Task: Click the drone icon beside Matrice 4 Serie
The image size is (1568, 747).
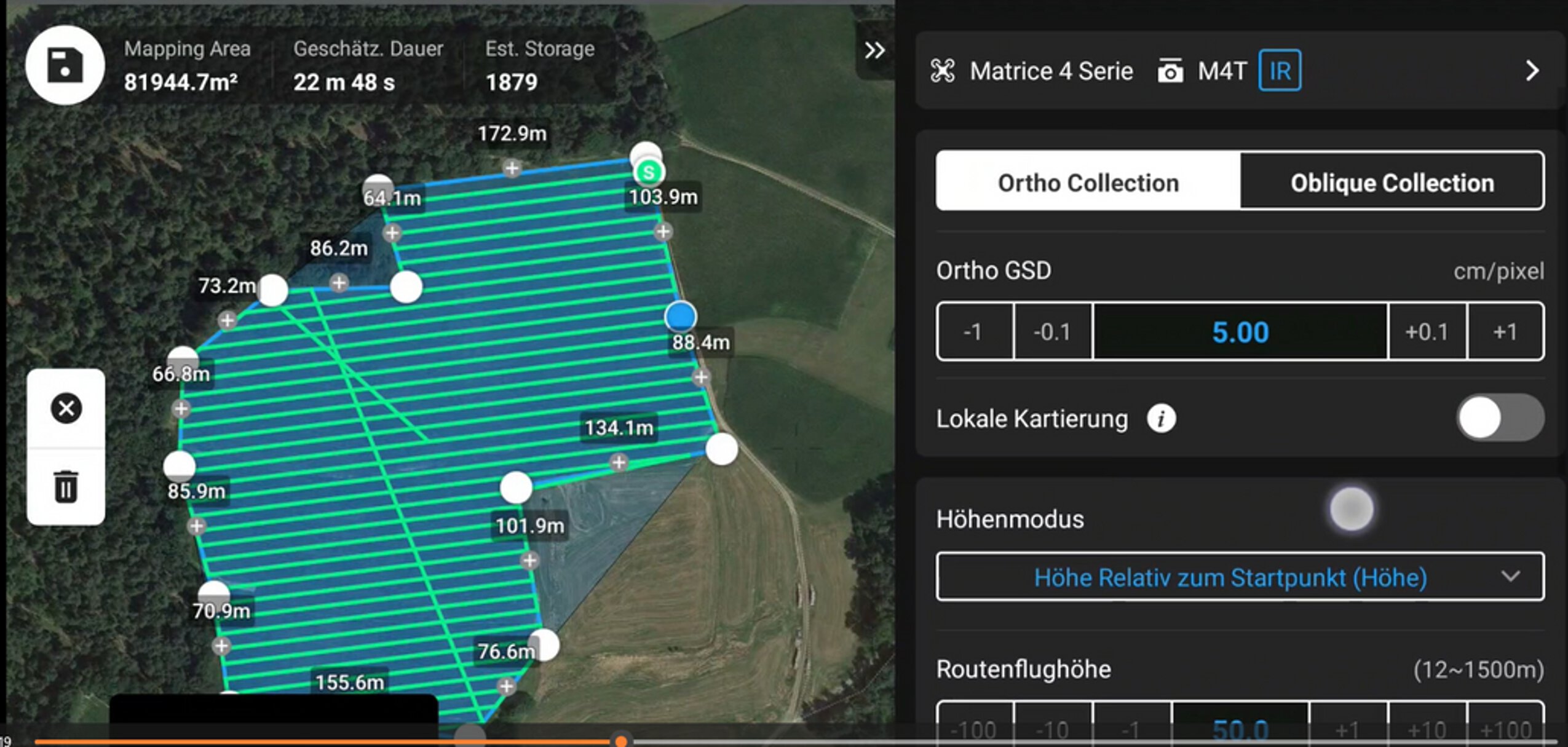Action: pos(943,71)
